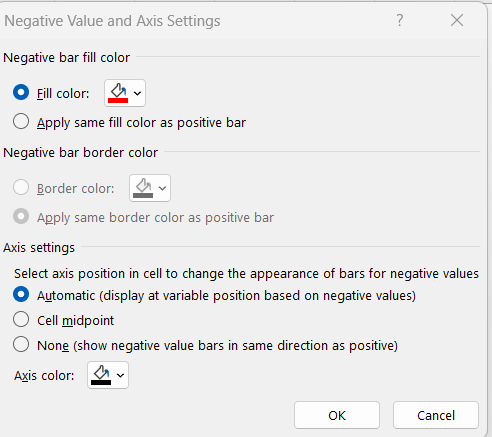The image size is (492, 437).
Task: Expand the Axis color dropdown arrow
Action: (120, 375)
